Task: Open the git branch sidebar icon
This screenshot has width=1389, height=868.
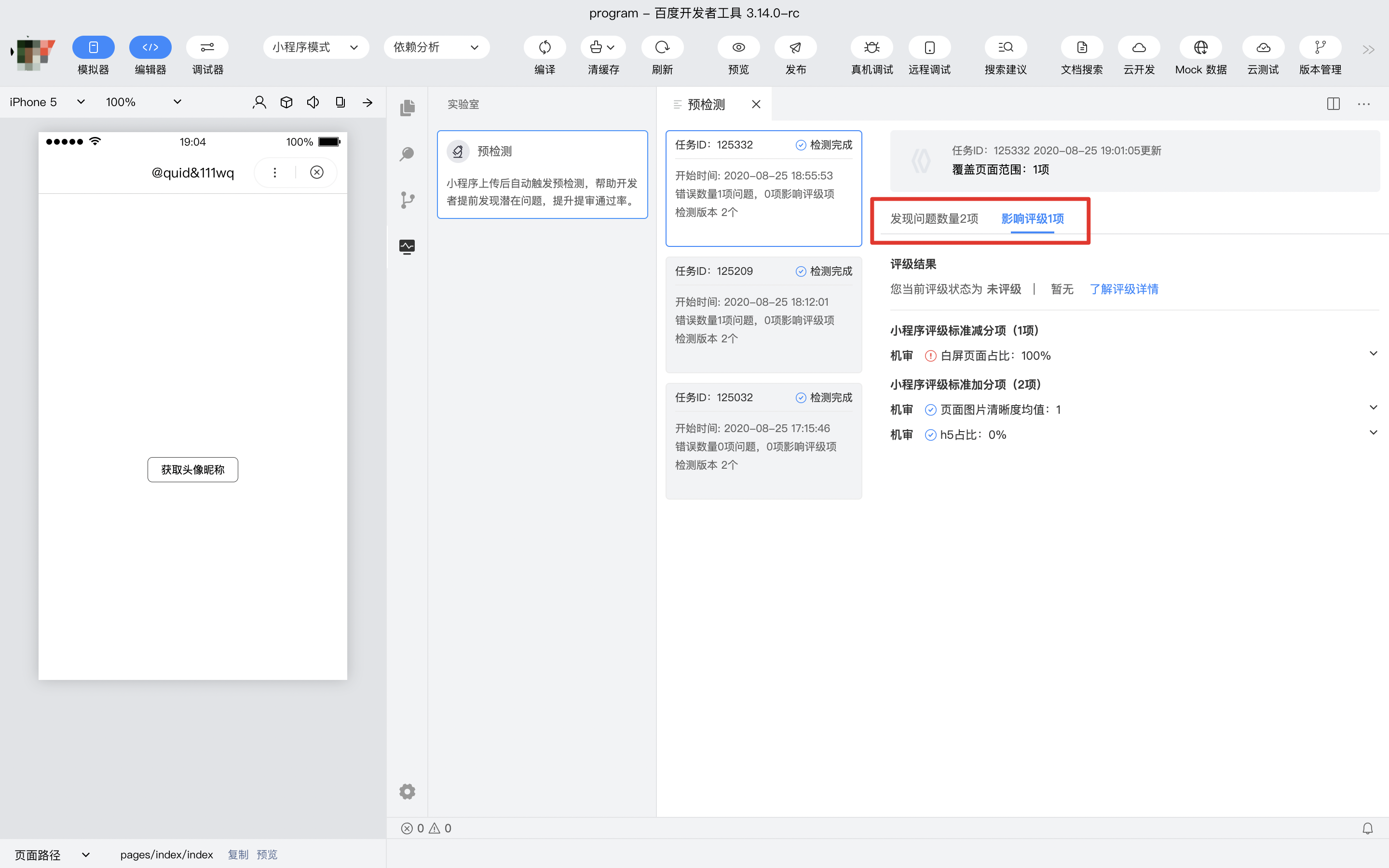Action: (x=407, y=200)
